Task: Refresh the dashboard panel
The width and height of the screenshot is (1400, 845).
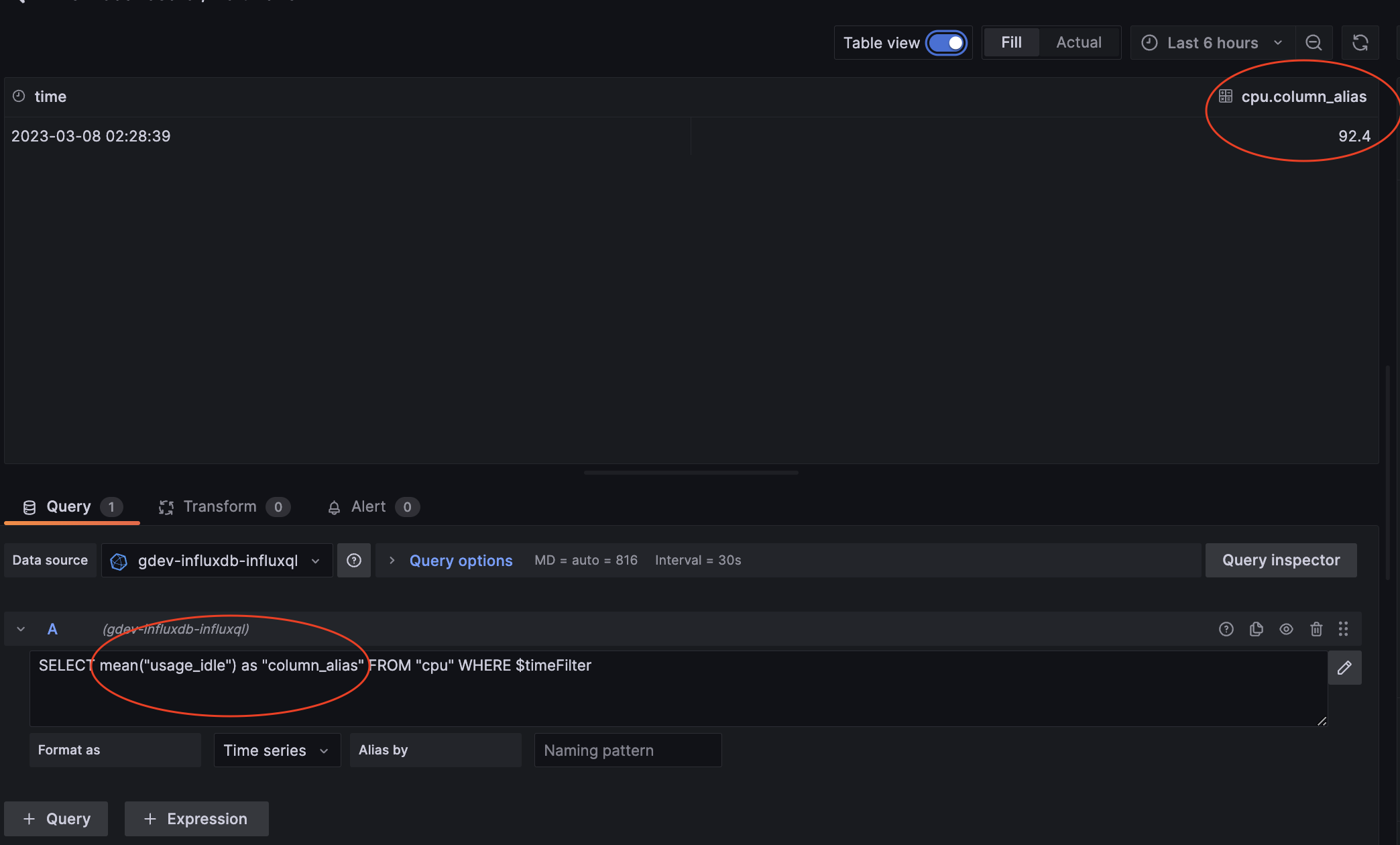Action: coord(1360,42)
